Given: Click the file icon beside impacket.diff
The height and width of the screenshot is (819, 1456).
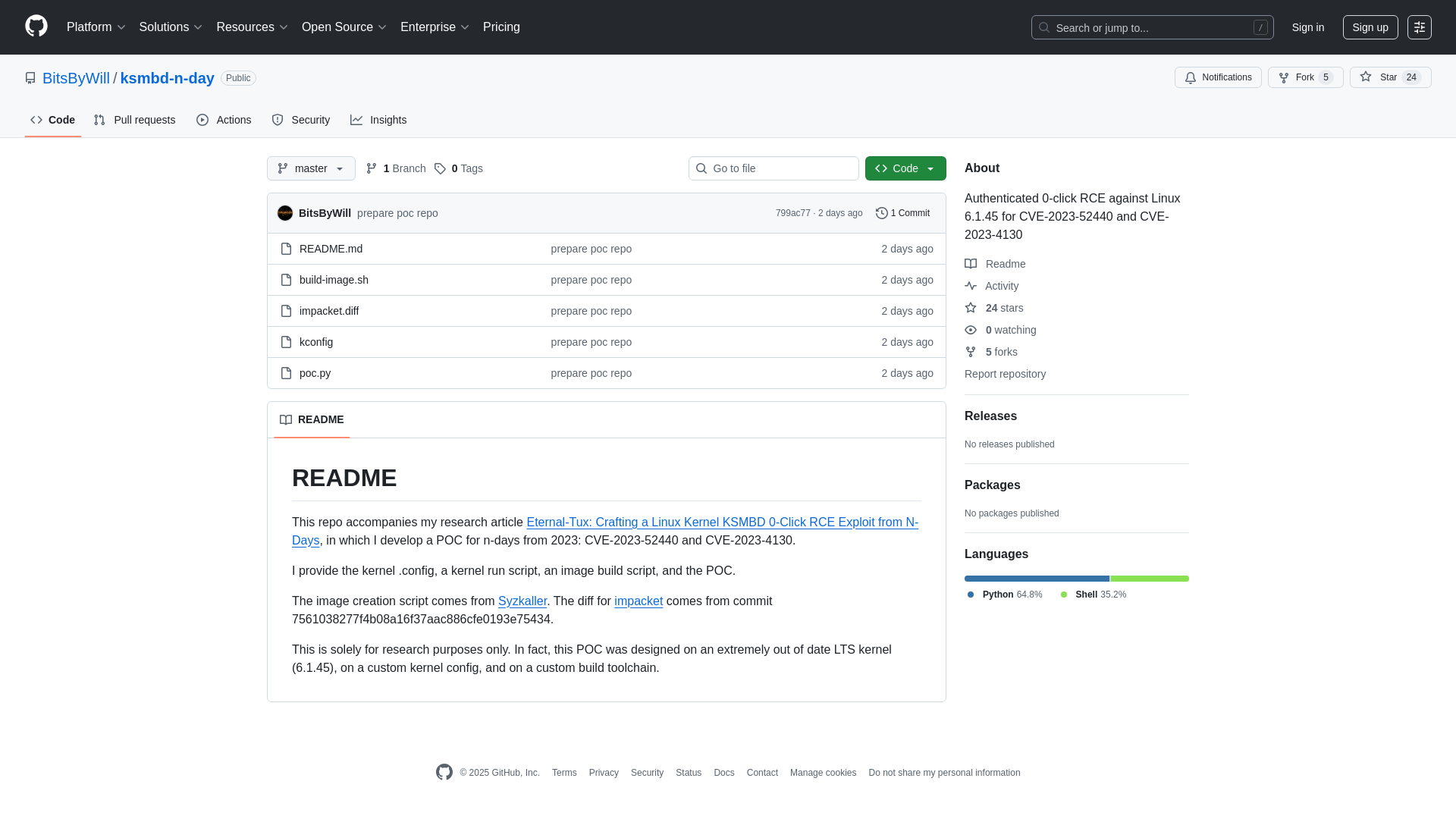Looking at the screenshot, I should pos(286,311).
